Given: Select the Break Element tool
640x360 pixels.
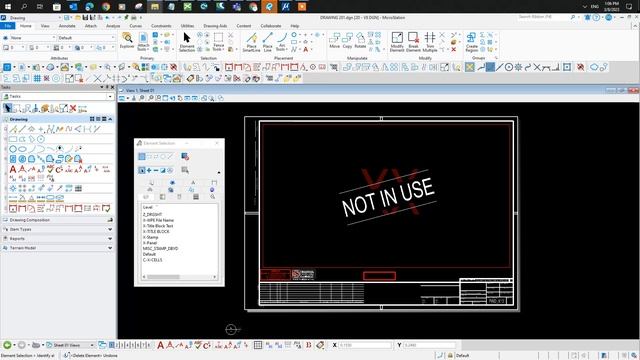Looking at the screenshot, I should [413, 42].
